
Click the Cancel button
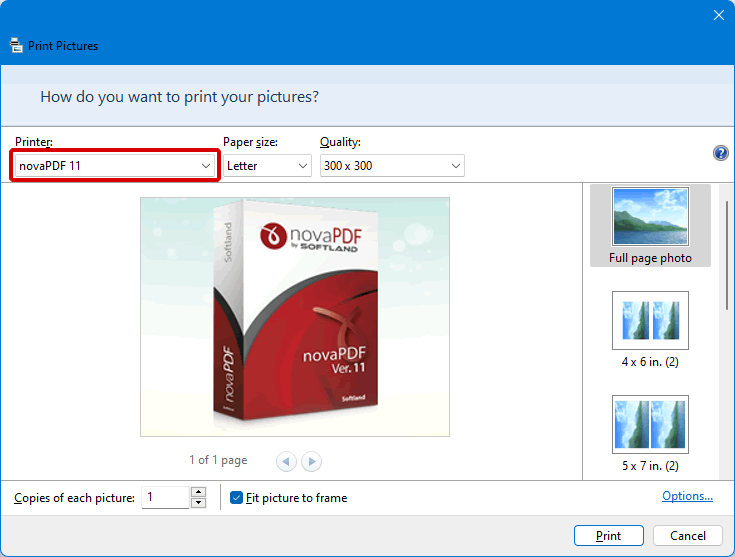(688, 535)
